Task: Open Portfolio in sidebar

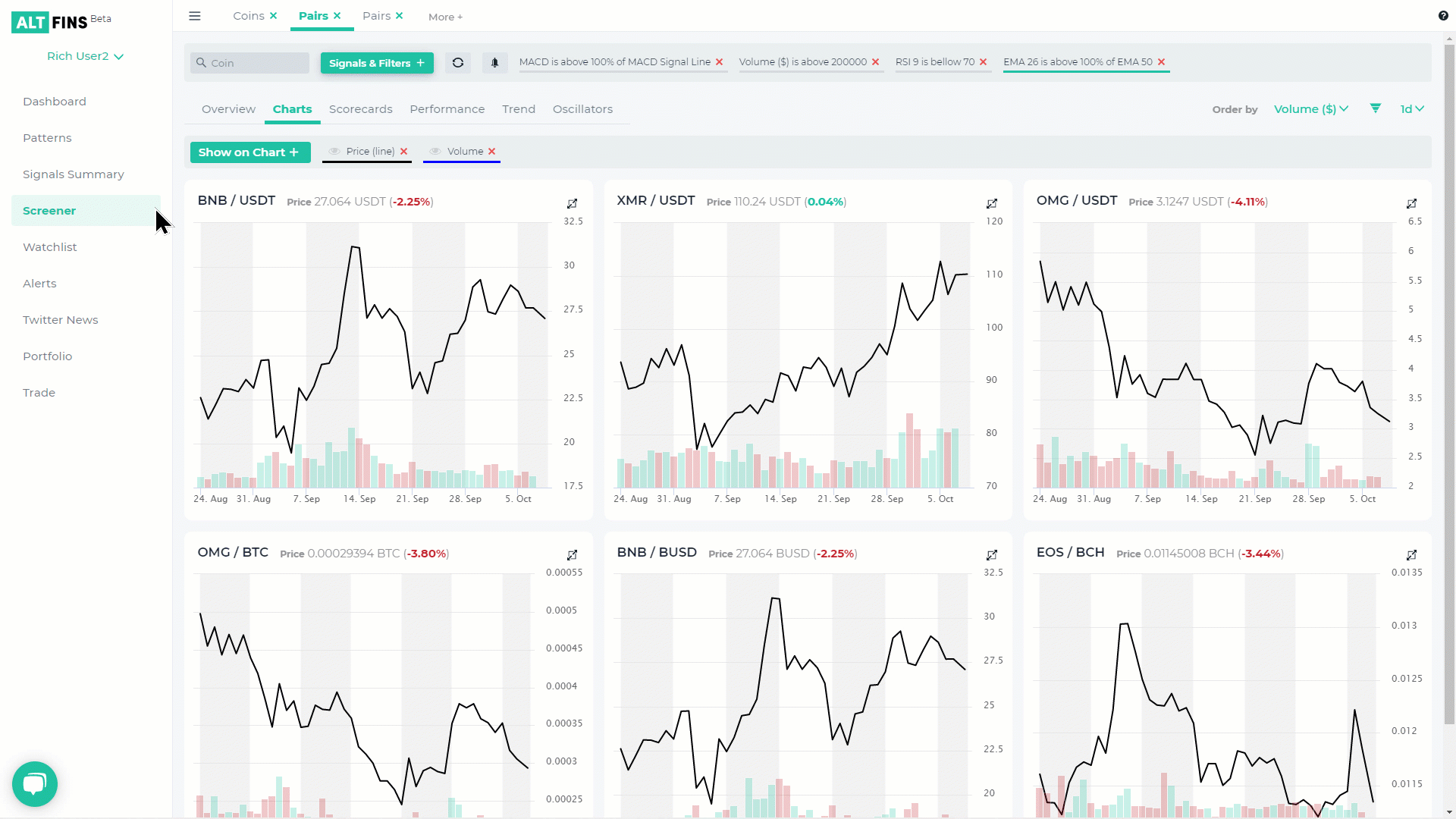Action: (47, 356)
